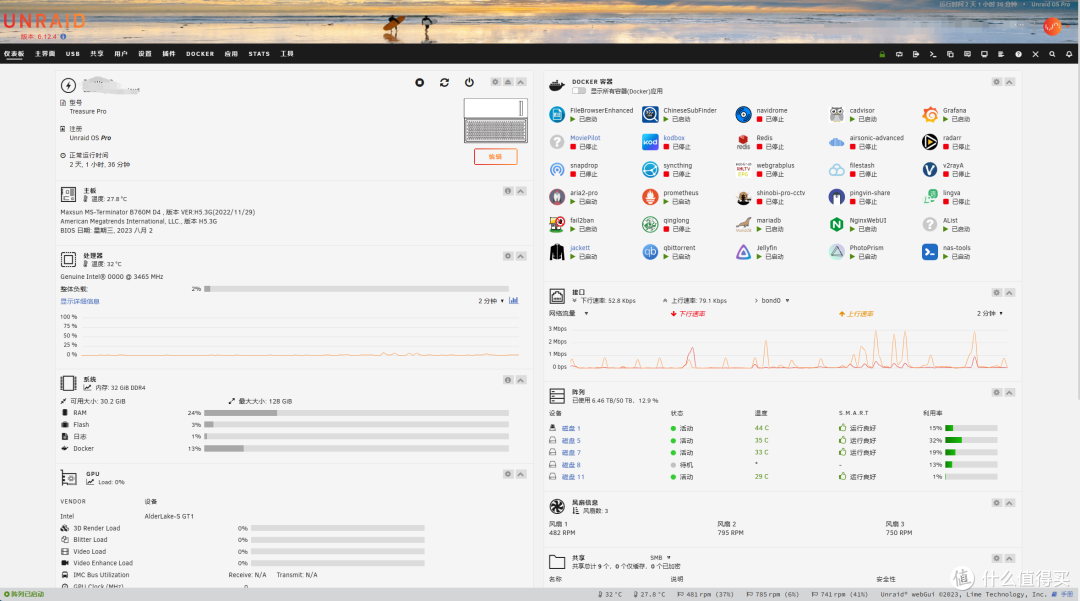This screenshot has width=1080, height=601.
Task: Open the v2rayA container icon
Action: pyautogui.click(x=930, y=169)
